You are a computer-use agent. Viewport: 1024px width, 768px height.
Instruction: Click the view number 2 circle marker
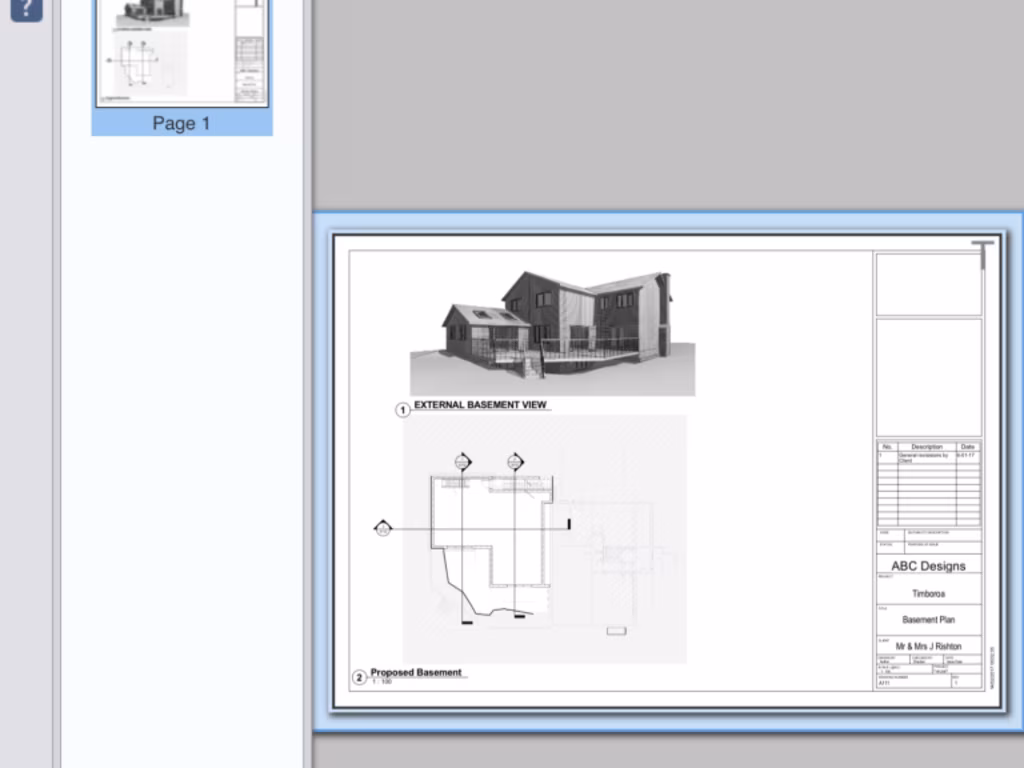(360, 678)
